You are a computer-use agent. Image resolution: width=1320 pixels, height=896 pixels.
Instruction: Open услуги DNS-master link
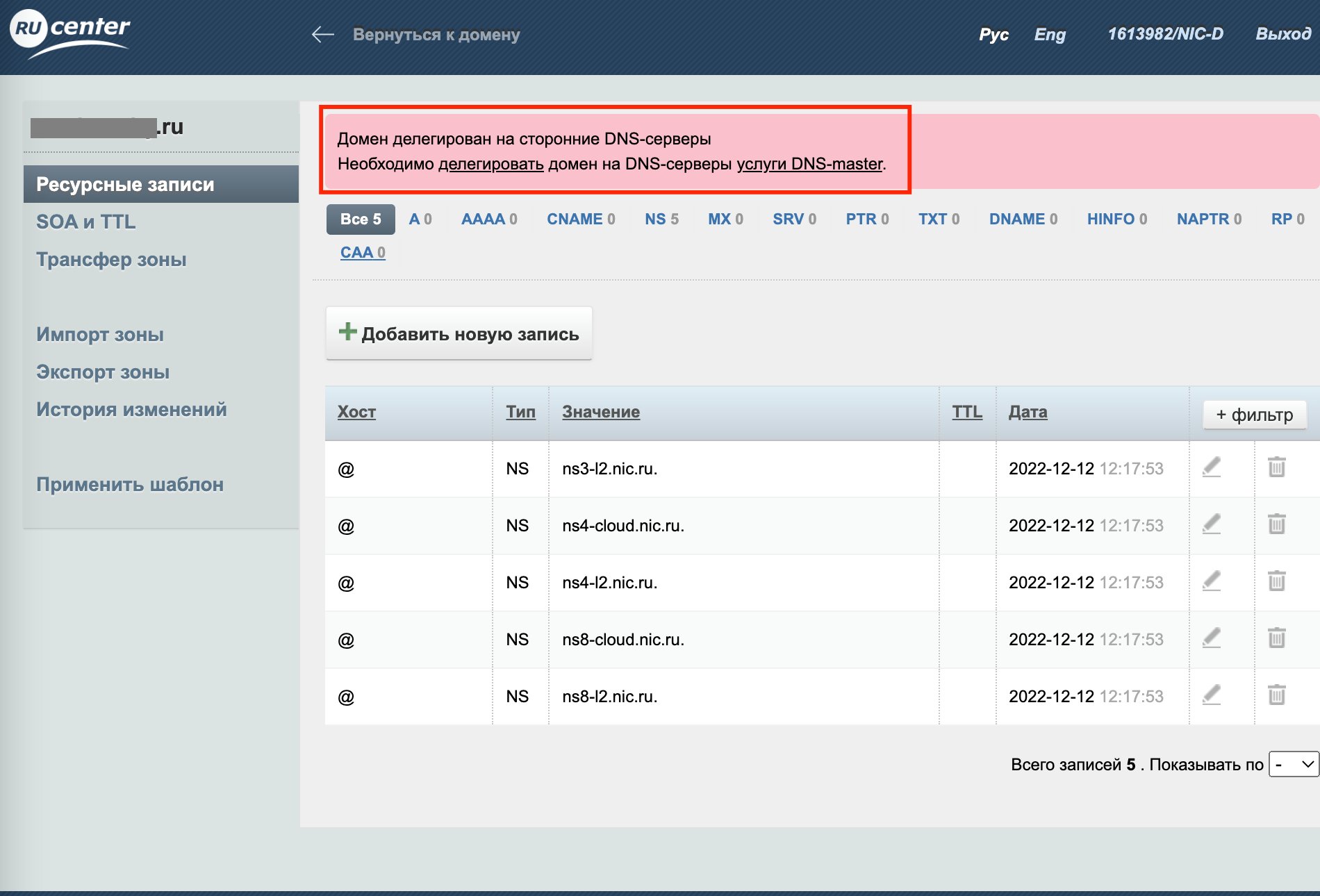(809, 164)
